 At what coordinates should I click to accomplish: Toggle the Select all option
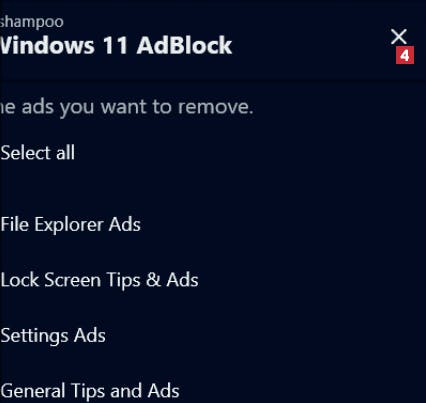[37, 153]
